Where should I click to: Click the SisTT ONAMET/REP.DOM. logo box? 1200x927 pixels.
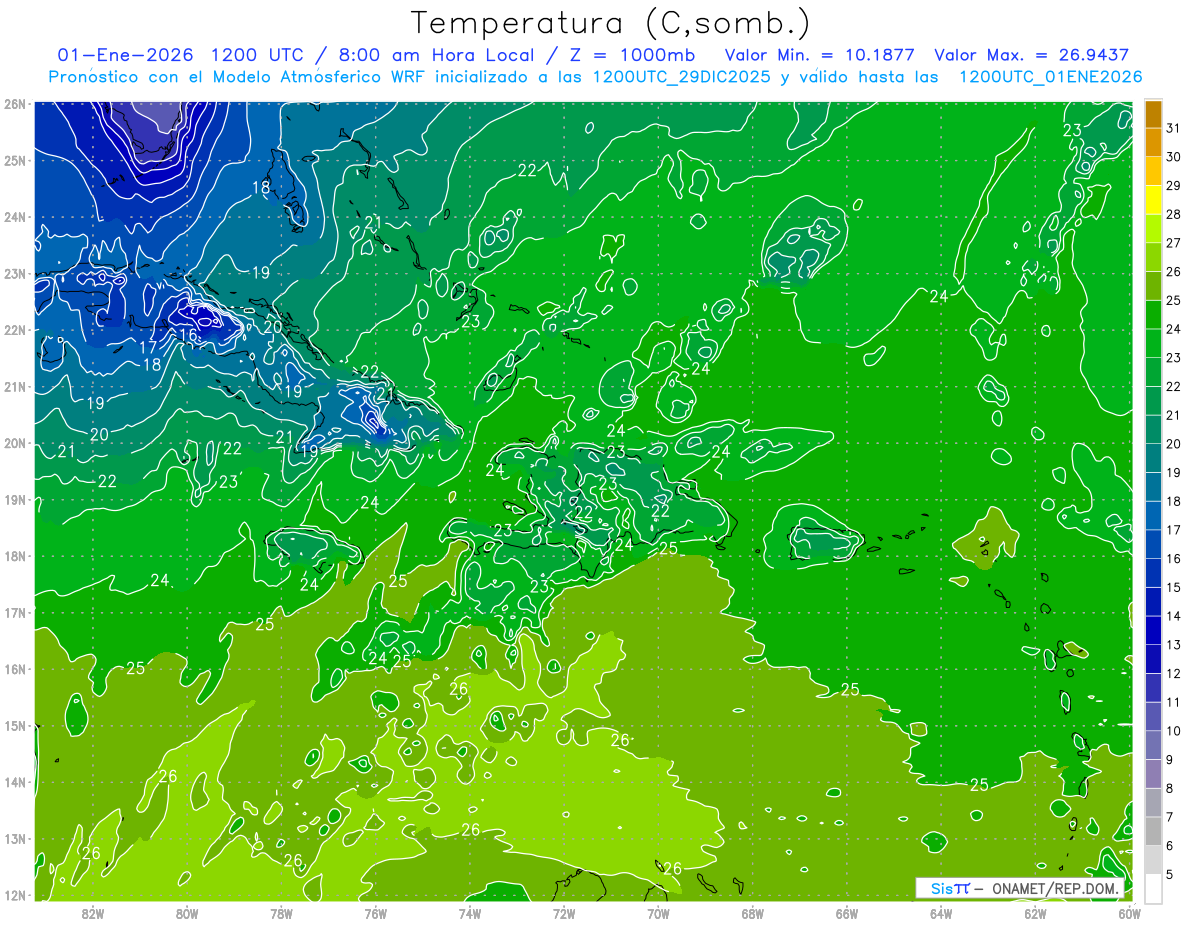1022,888
